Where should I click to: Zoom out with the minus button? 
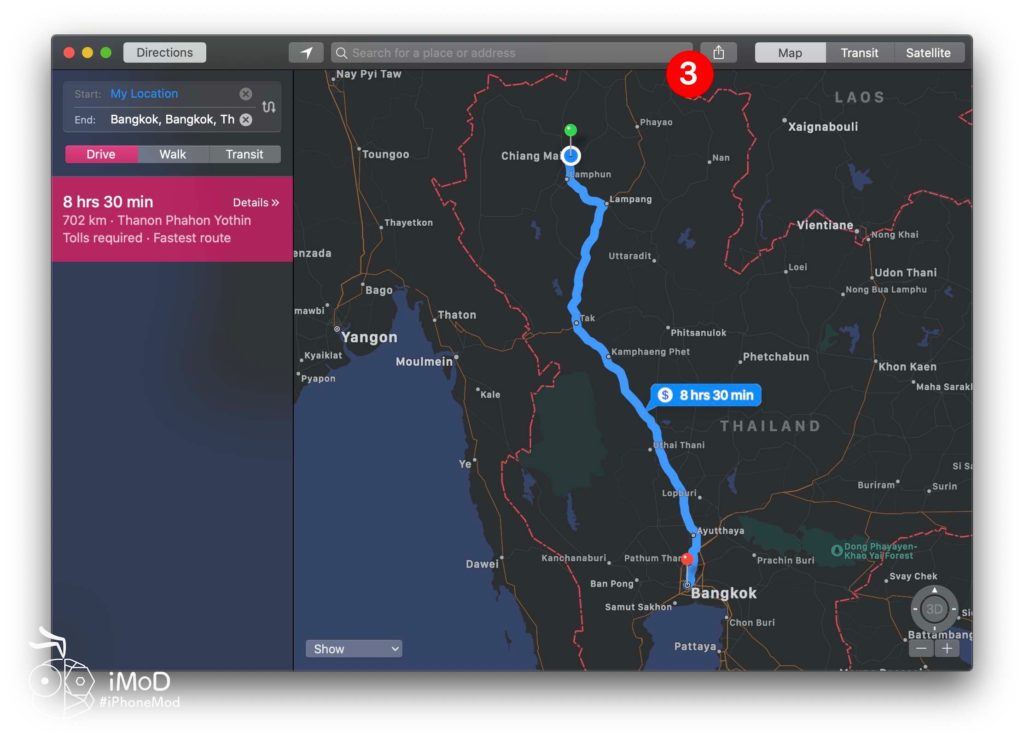coord(921,648)
